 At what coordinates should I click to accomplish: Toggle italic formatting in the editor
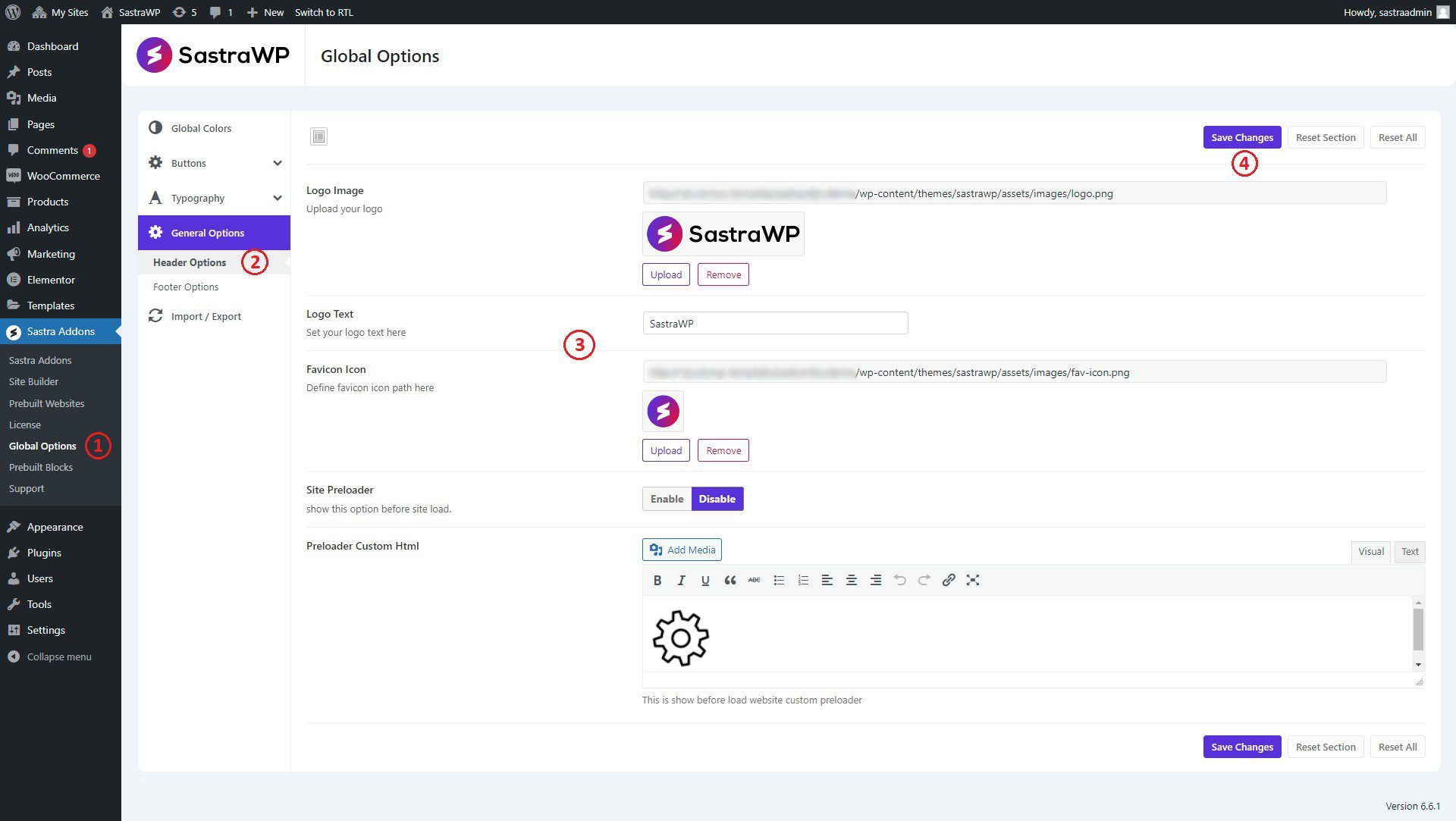[681, 580]
